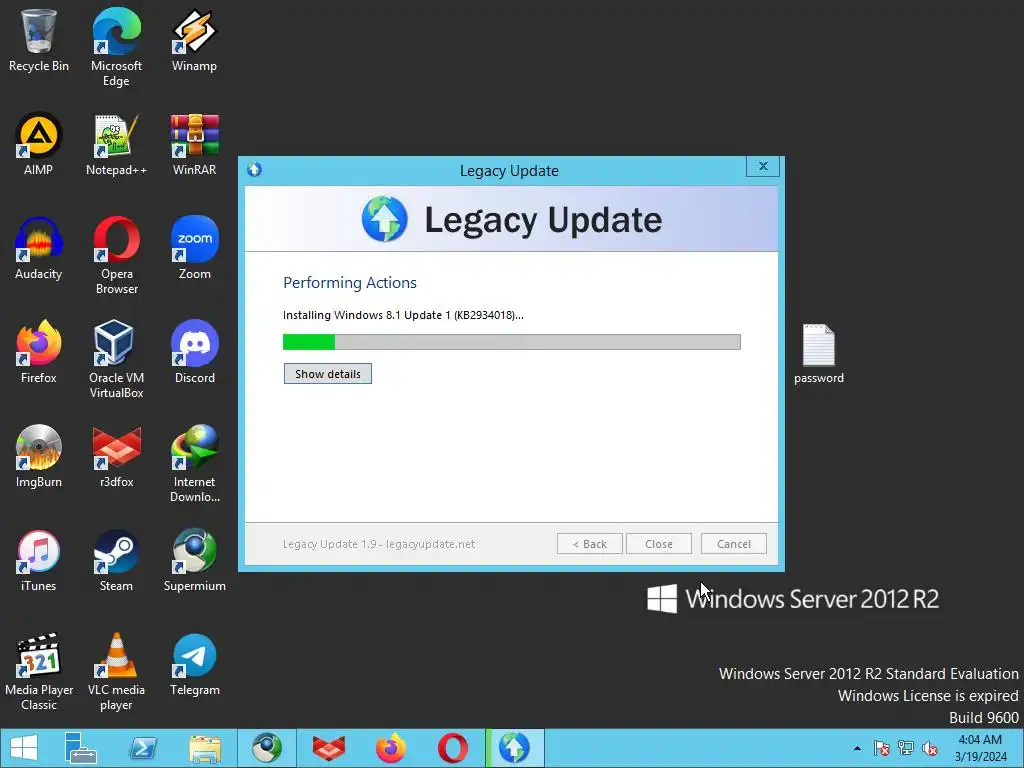Switch to Opera in the taskbar

coord(453,748)
